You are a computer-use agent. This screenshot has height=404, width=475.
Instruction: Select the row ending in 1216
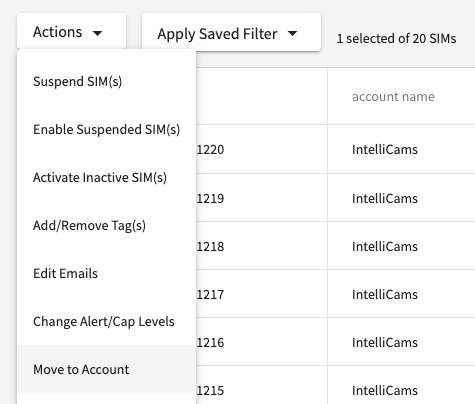pyautogui.click(x=335, y=342)
